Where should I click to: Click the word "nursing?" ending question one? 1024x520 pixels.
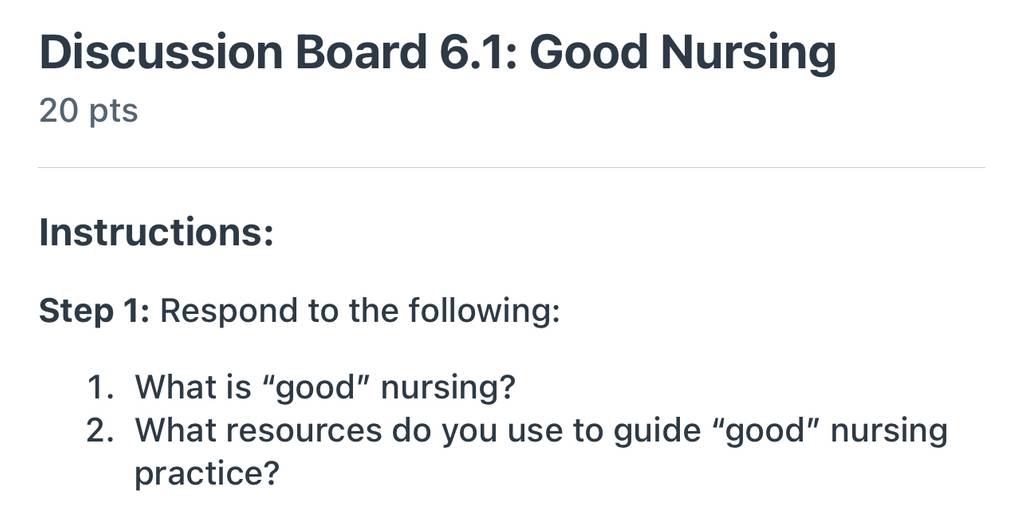(x=448, y=389)
